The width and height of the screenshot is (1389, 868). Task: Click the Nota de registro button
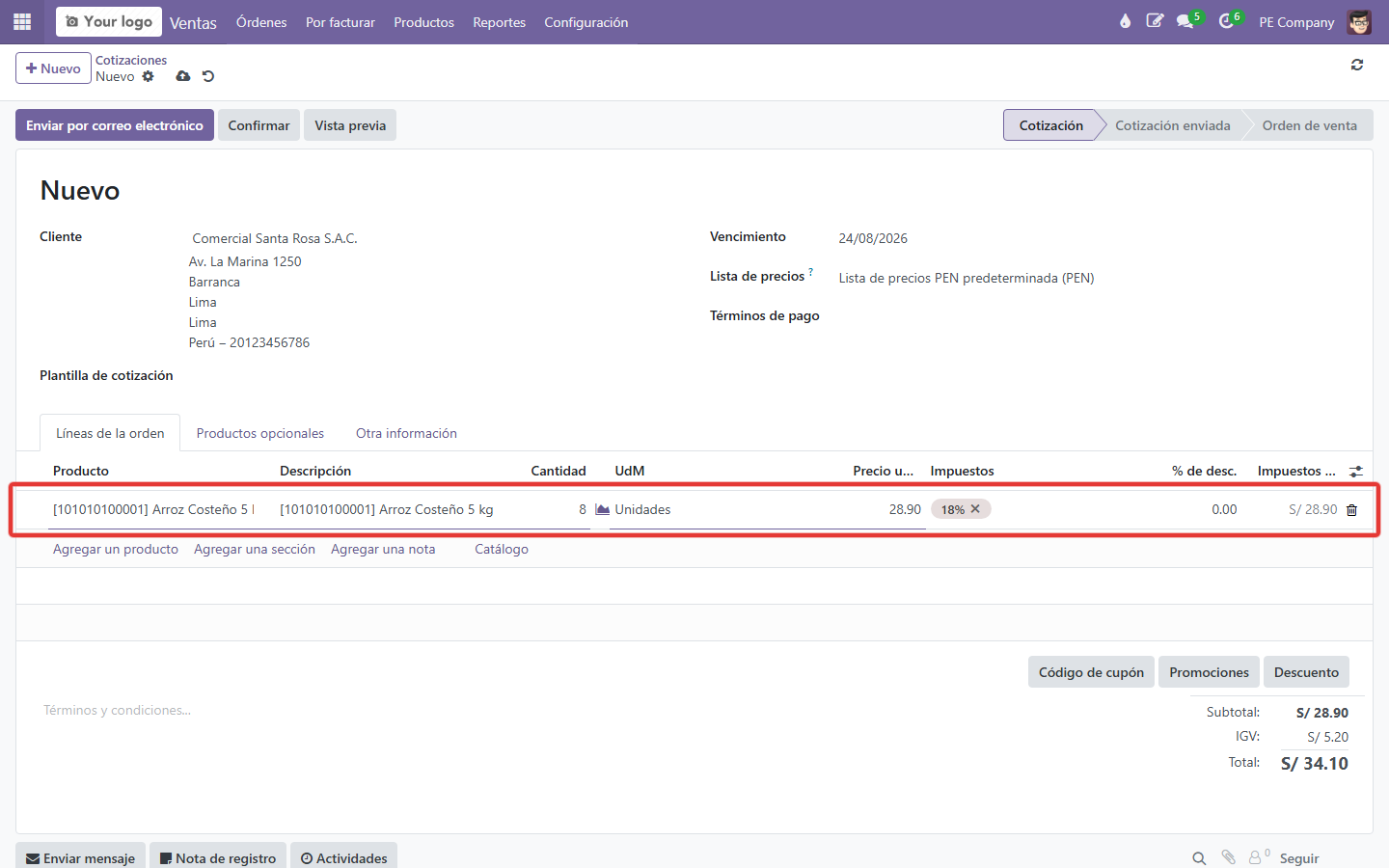218,857
